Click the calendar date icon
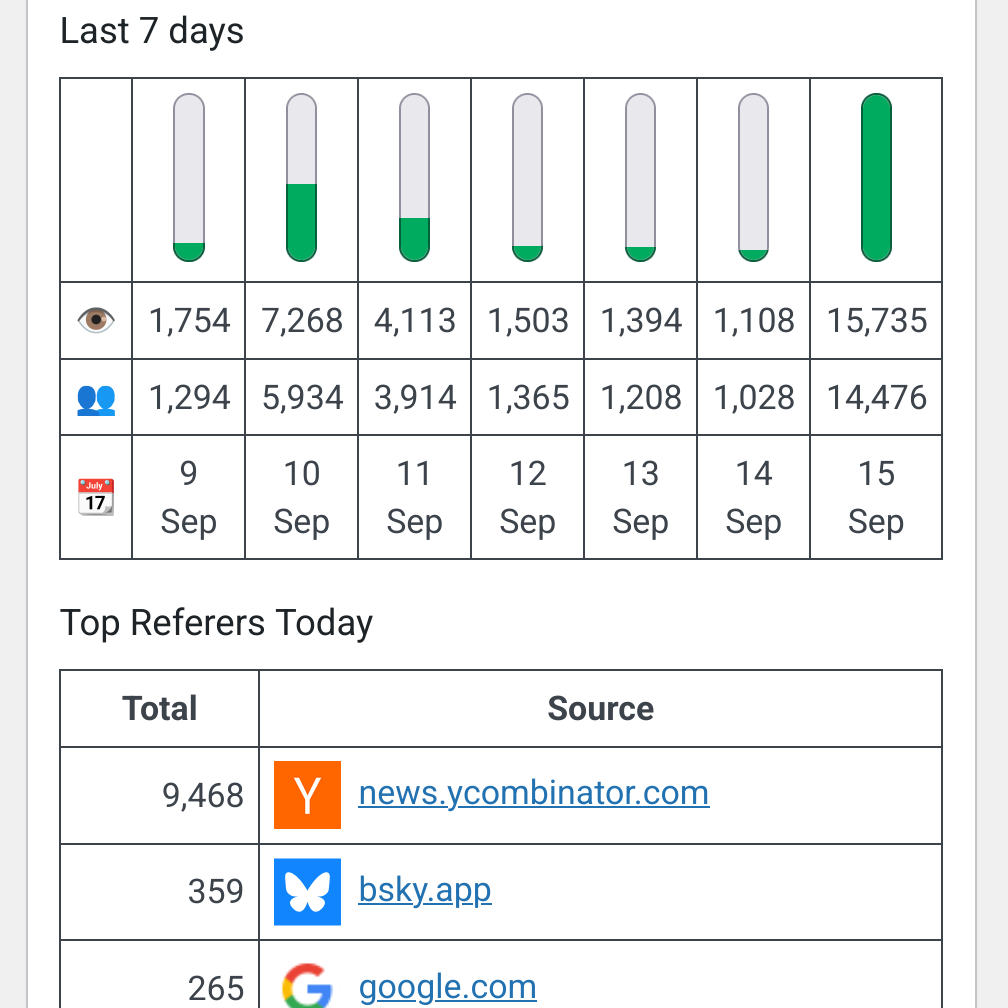1008x1008 pixels. 96,497
